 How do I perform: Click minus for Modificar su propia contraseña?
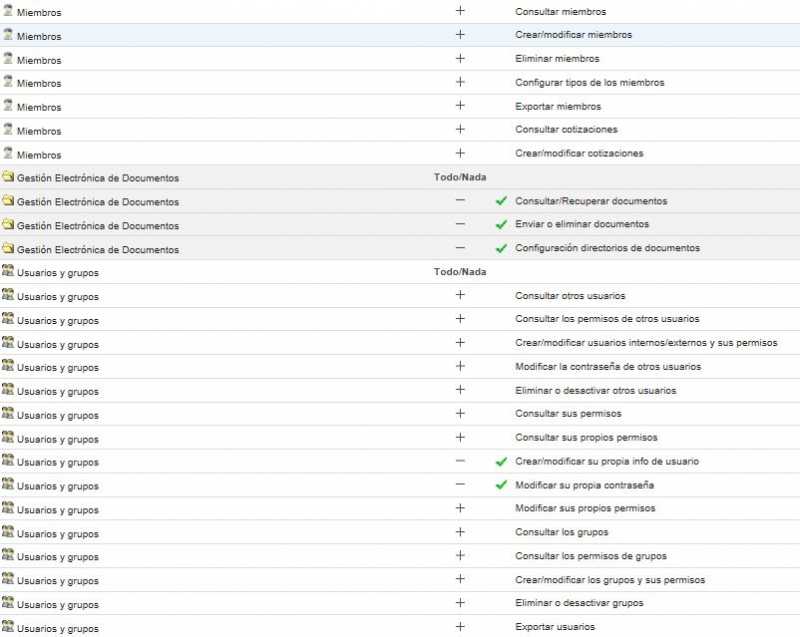[x=460, y=484]
